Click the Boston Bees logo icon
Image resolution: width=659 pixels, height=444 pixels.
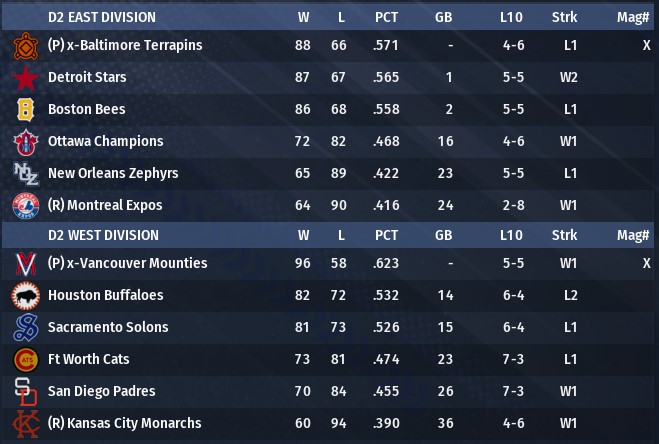[25, 110]
